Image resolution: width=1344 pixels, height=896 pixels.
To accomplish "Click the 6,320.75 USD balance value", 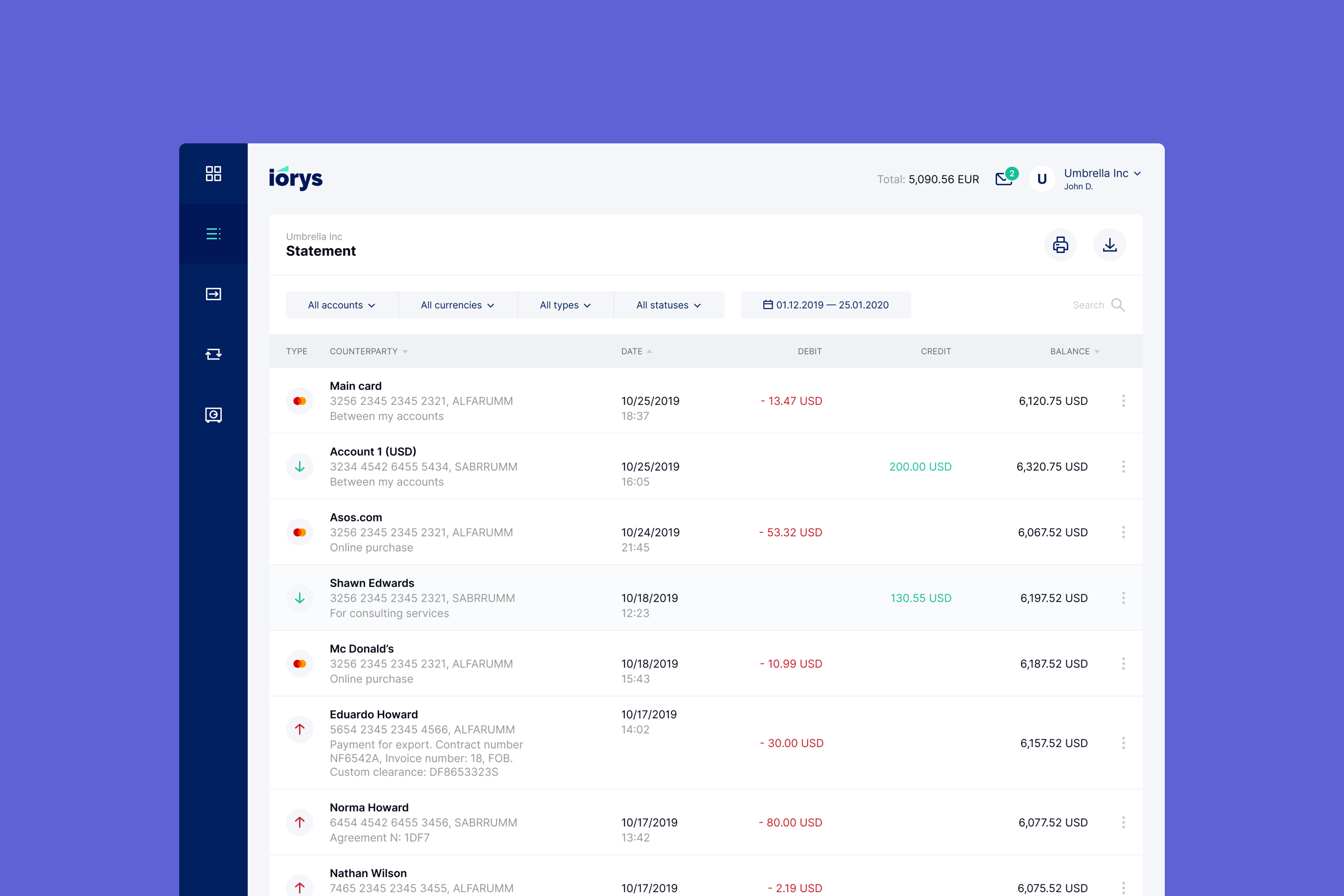I will click(x=1052, y=466).
